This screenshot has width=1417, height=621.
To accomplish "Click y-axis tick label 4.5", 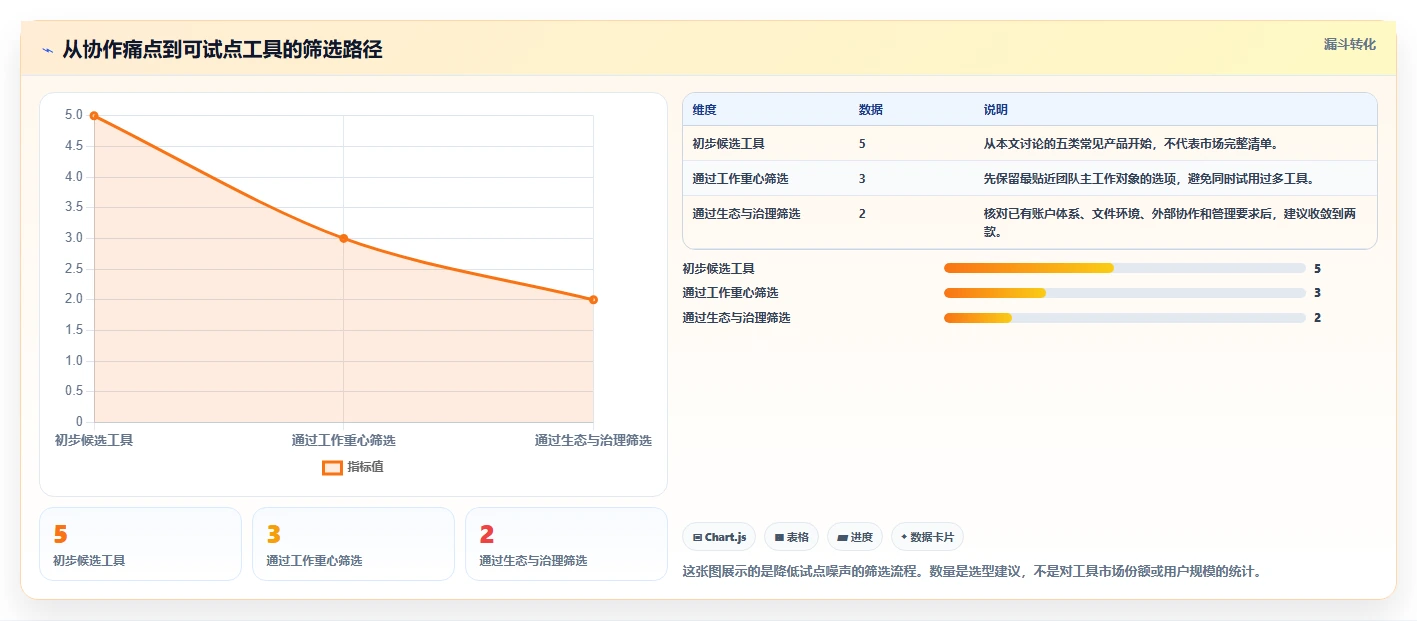I will [74, 146].
